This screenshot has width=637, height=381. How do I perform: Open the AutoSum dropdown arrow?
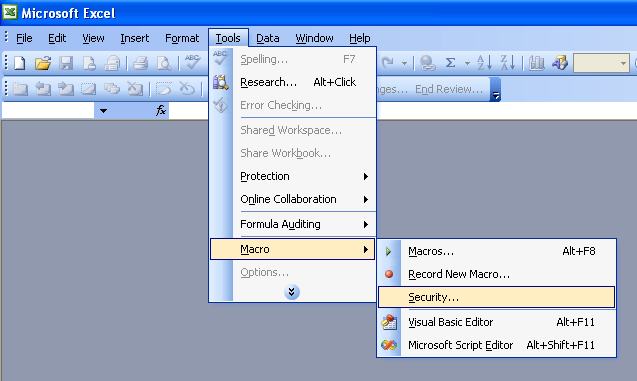point(467,63)
